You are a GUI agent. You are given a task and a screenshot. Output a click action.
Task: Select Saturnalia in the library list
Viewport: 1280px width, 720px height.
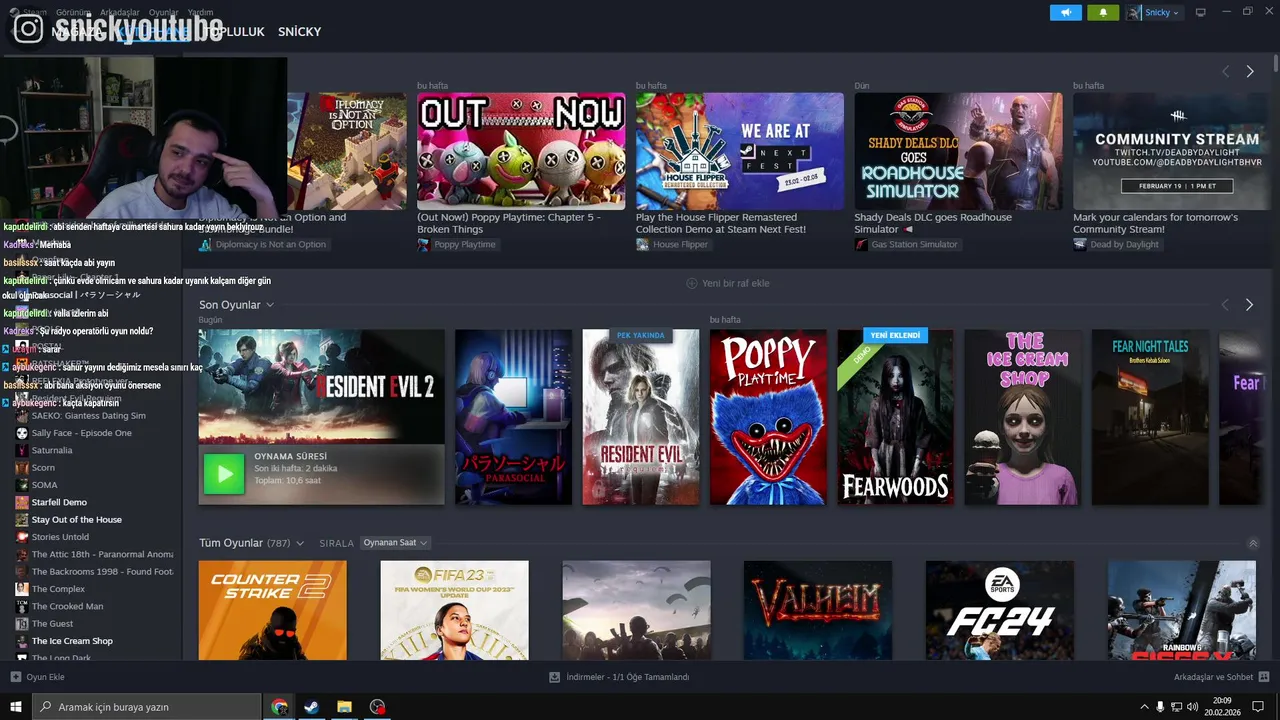tap(52, 450)
